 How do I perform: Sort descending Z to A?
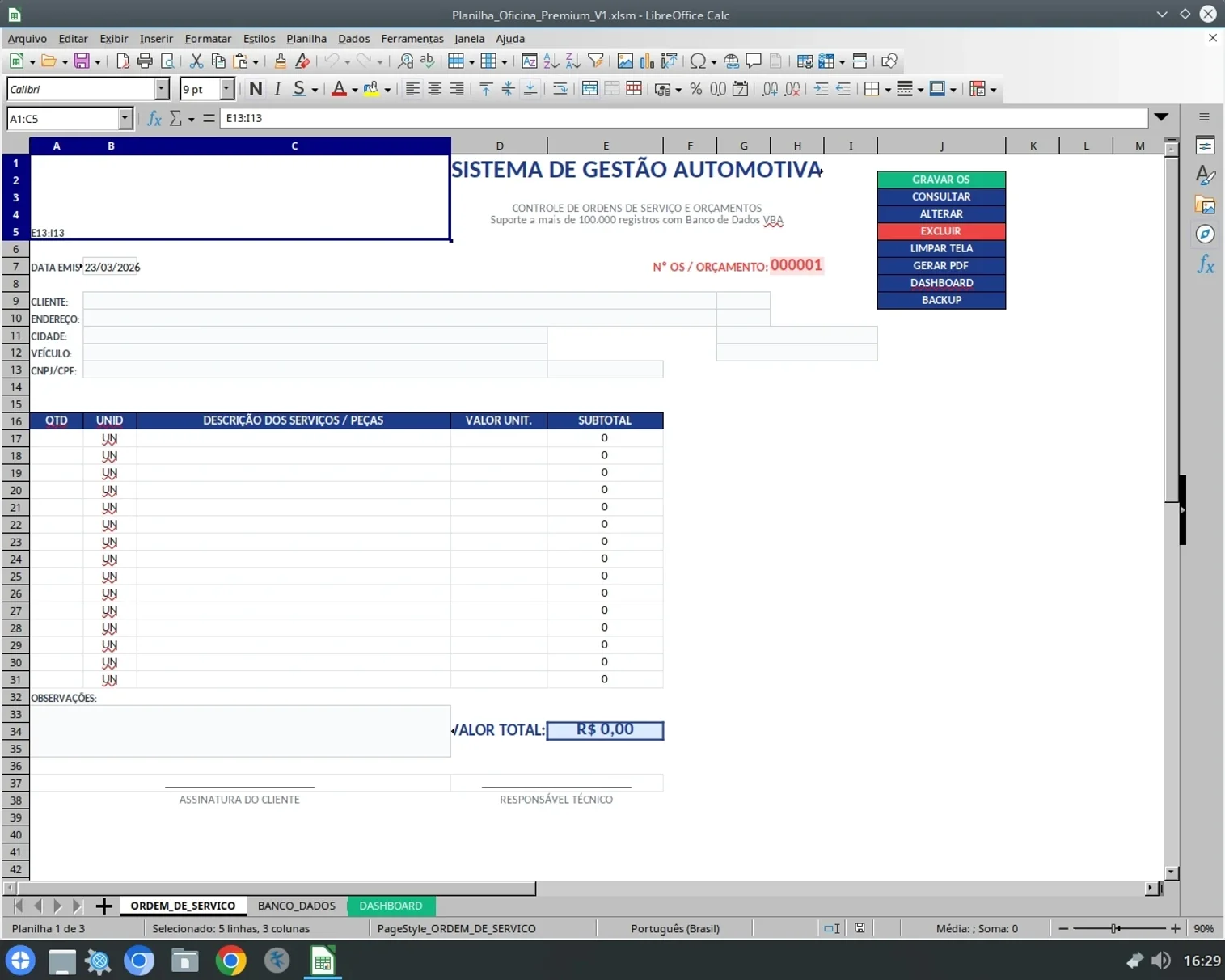coord(573,61)
